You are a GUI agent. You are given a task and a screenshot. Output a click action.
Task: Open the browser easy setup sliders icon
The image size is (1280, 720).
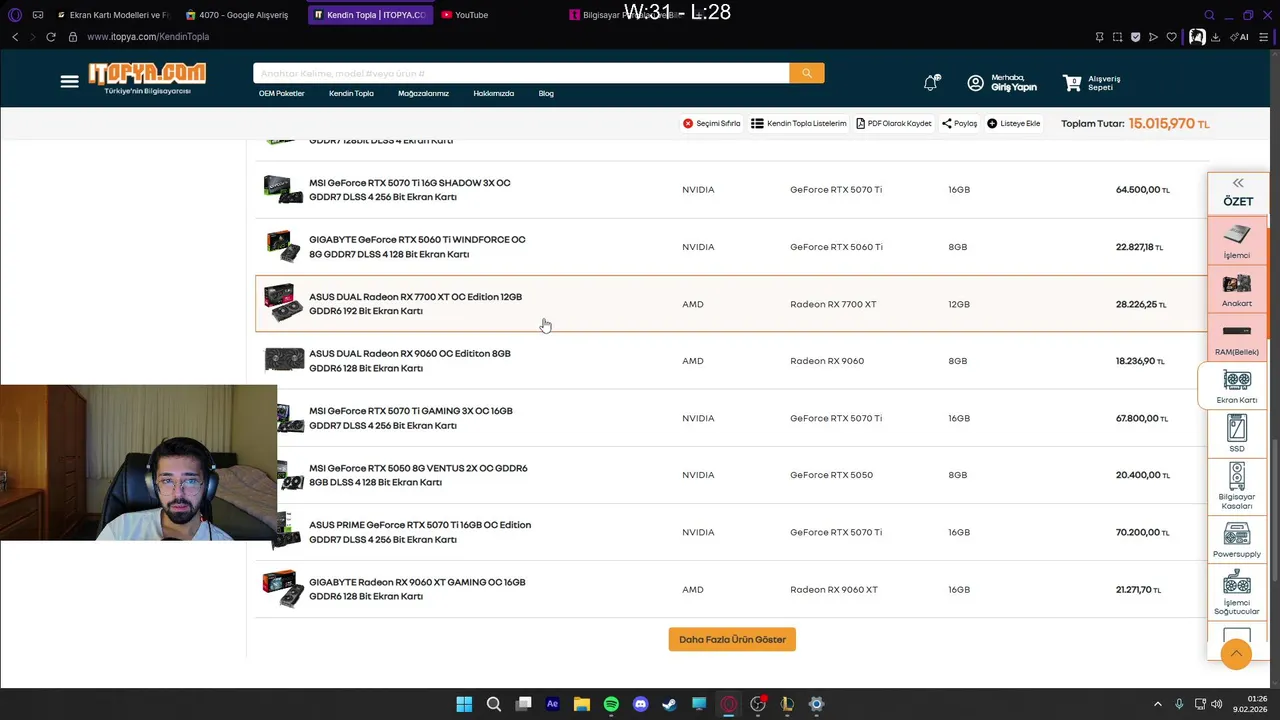(x=1264, y=37)
